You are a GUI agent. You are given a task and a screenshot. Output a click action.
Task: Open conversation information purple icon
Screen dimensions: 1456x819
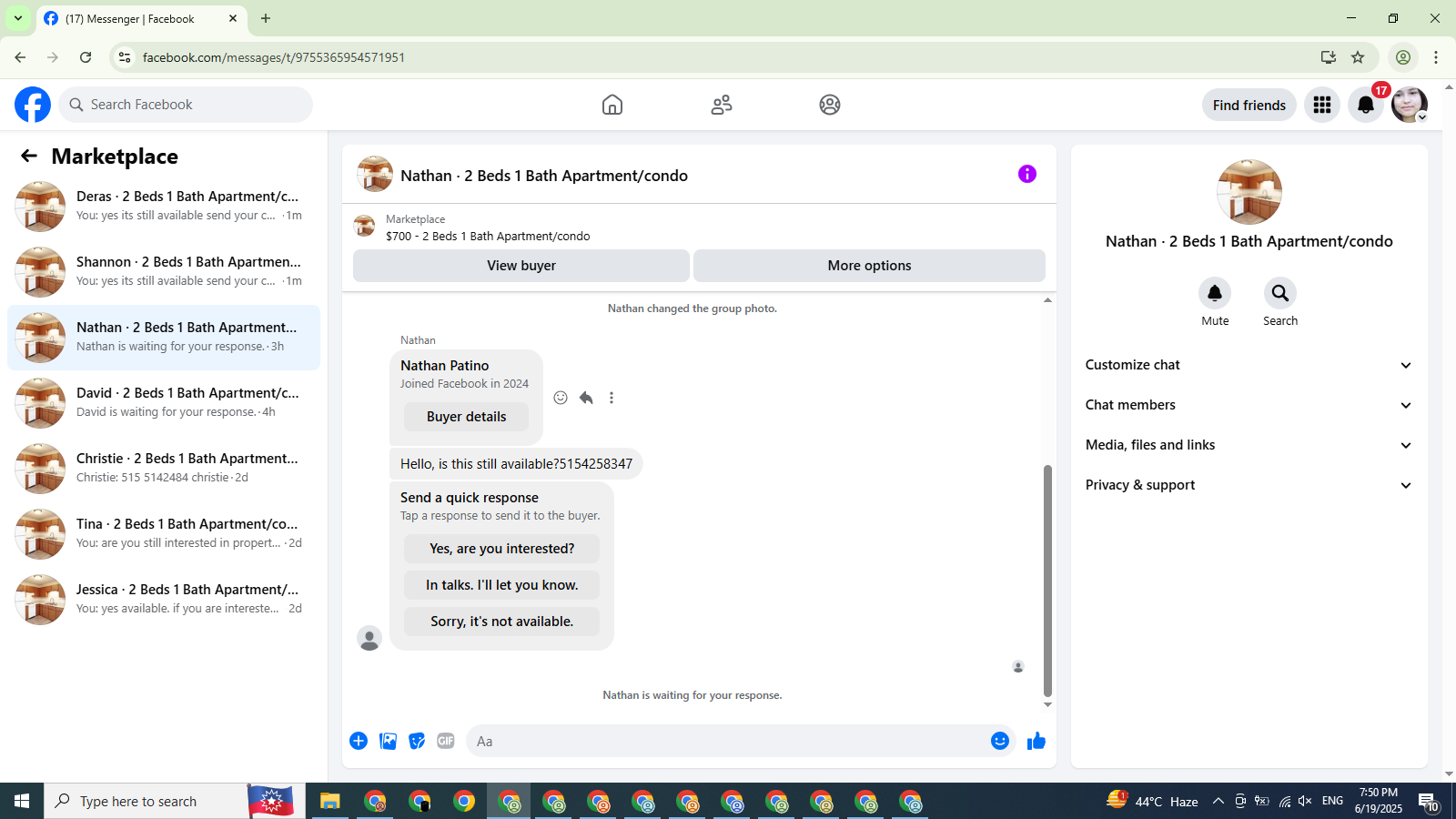pos(1027,174)
